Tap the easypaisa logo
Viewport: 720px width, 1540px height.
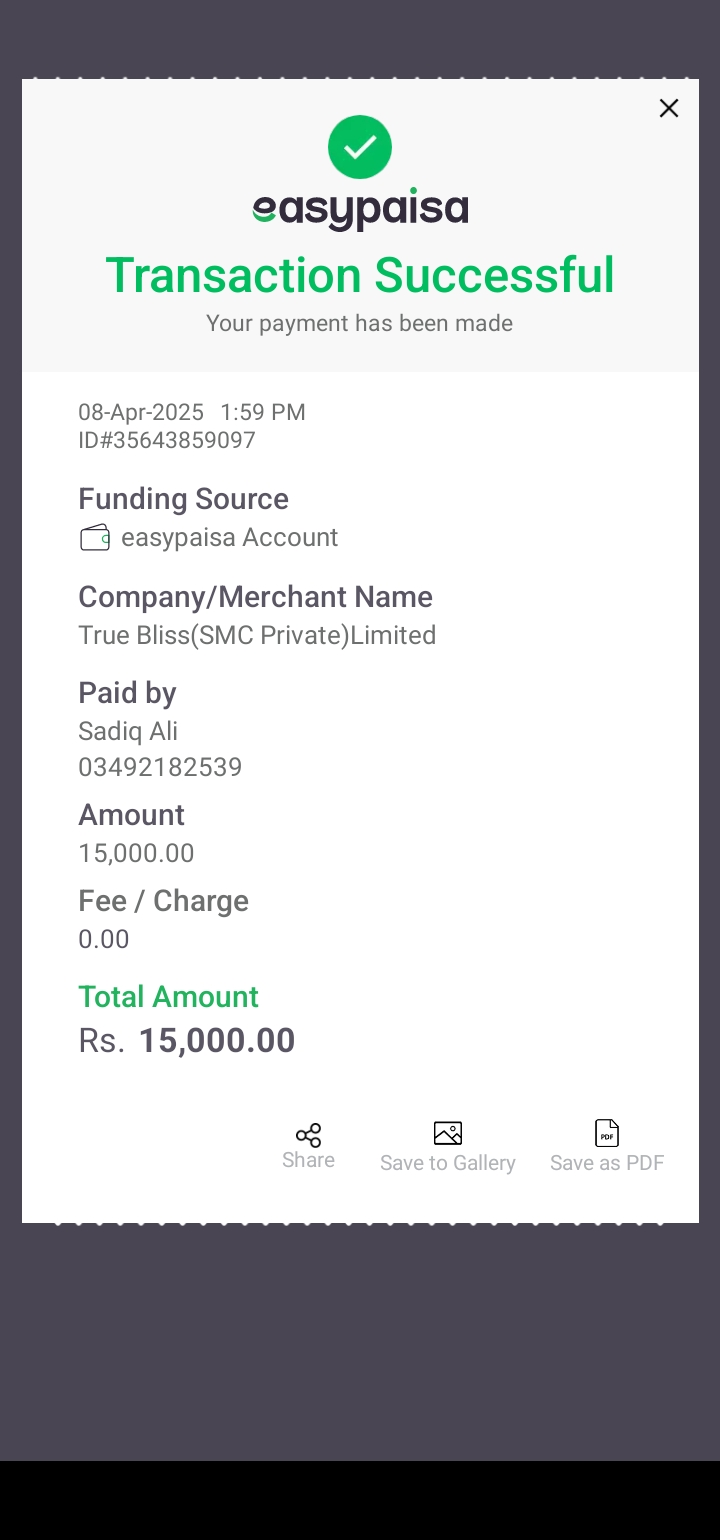point(360,209)
